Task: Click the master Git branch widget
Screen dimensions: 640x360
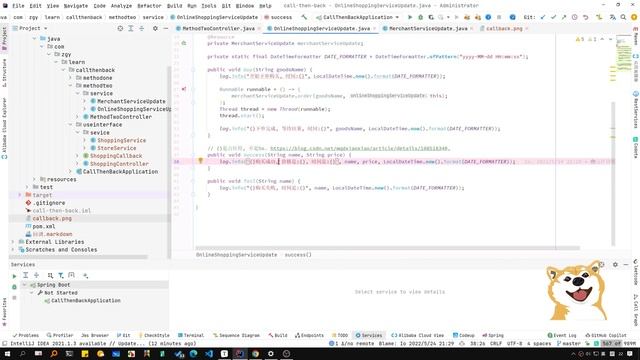Action: point(570,344)
